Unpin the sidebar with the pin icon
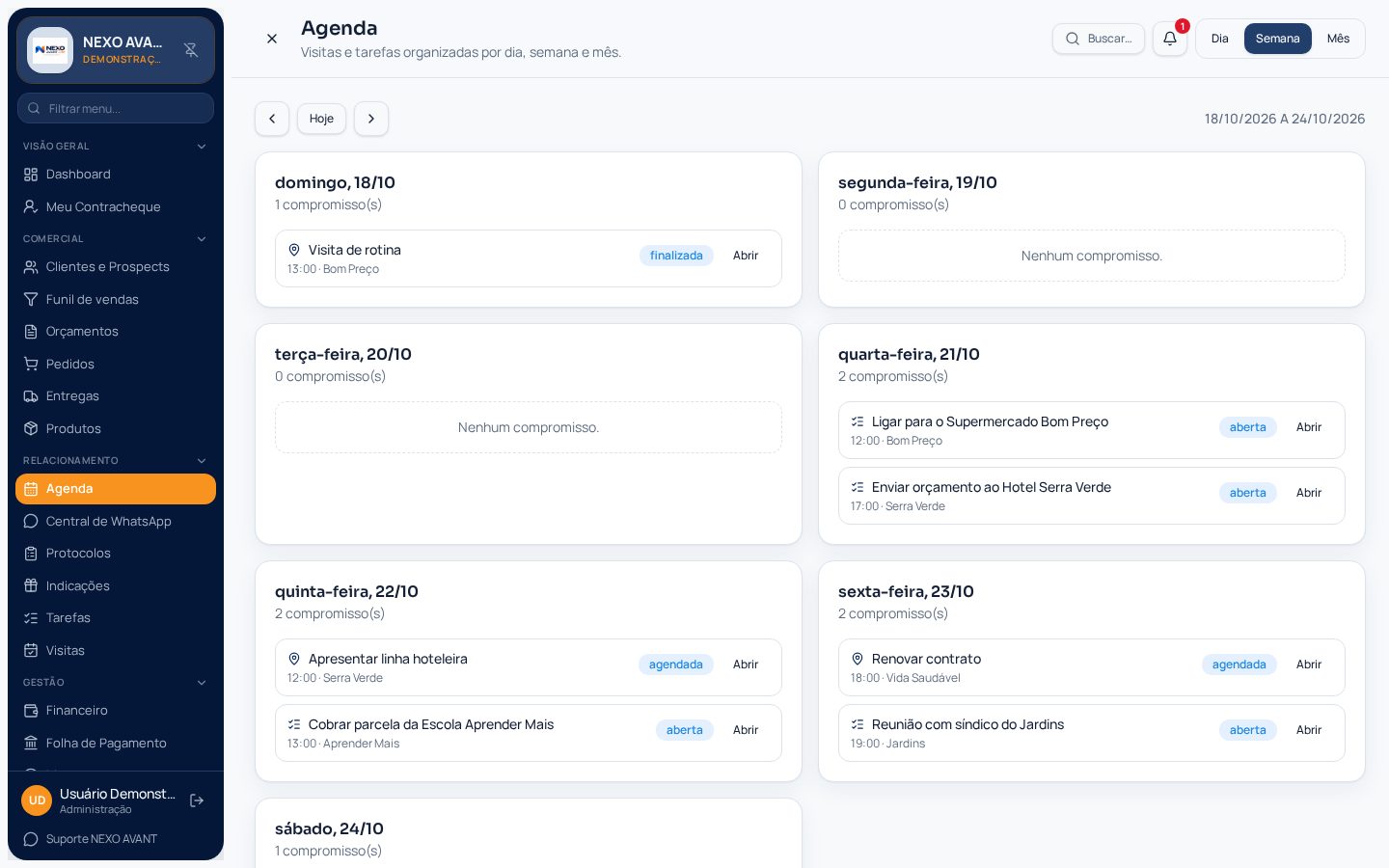 [x=191, y=50]
